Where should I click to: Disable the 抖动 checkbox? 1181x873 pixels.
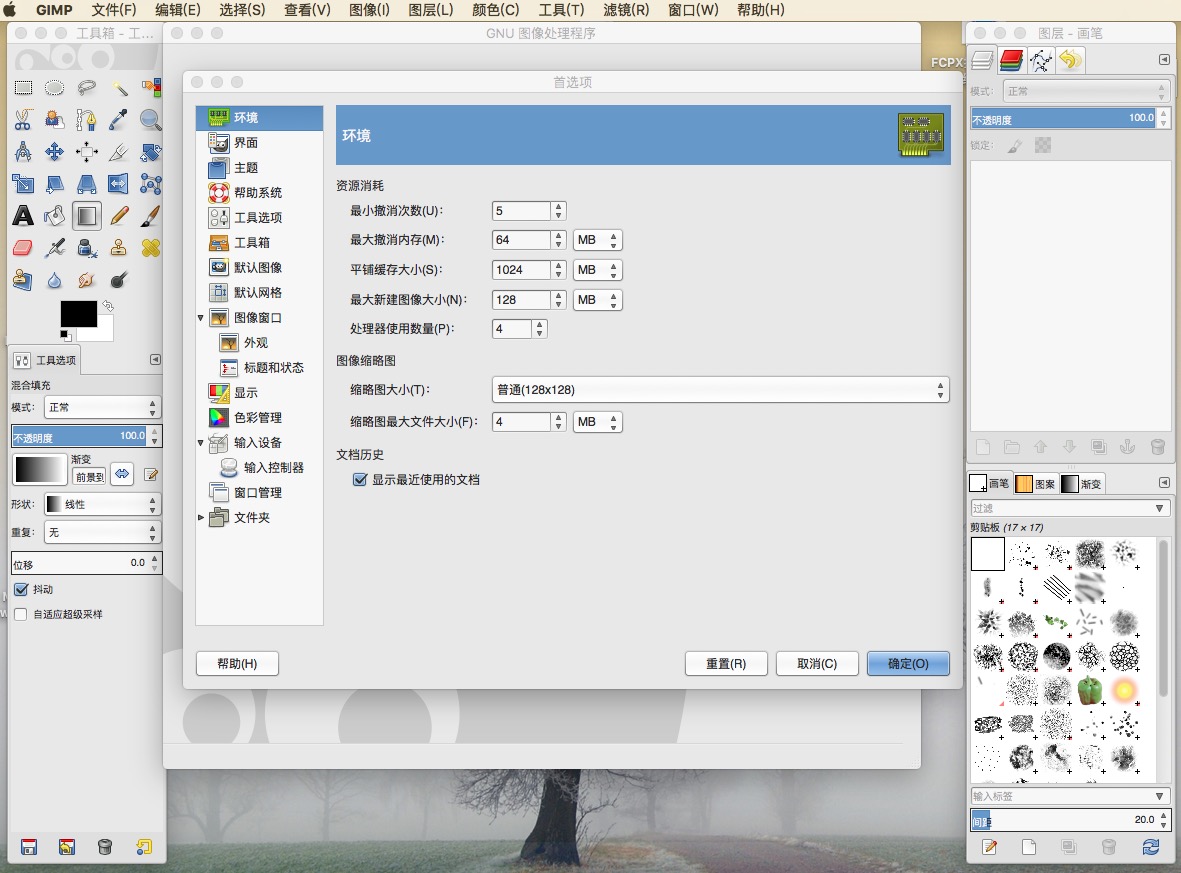tap(21, 590)
